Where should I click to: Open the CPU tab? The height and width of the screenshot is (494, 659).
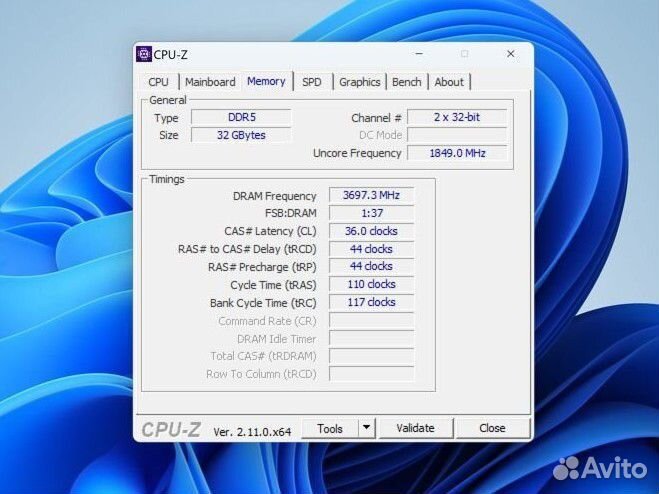159,82
